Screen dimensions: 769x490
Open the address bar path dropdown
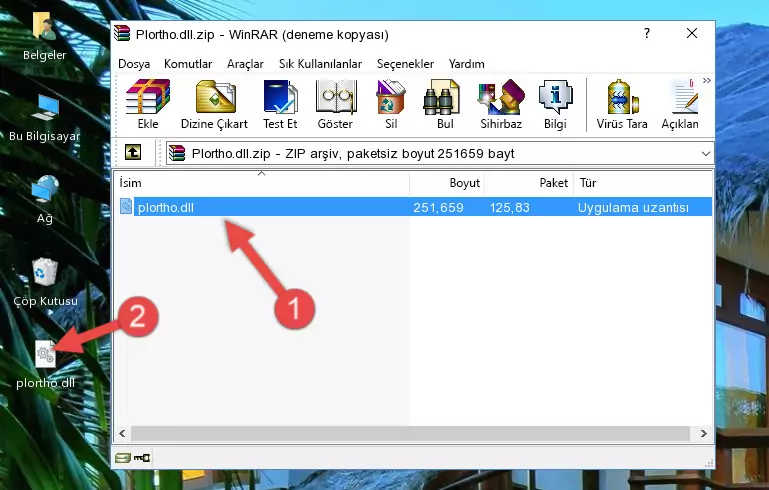coord(706,154)
